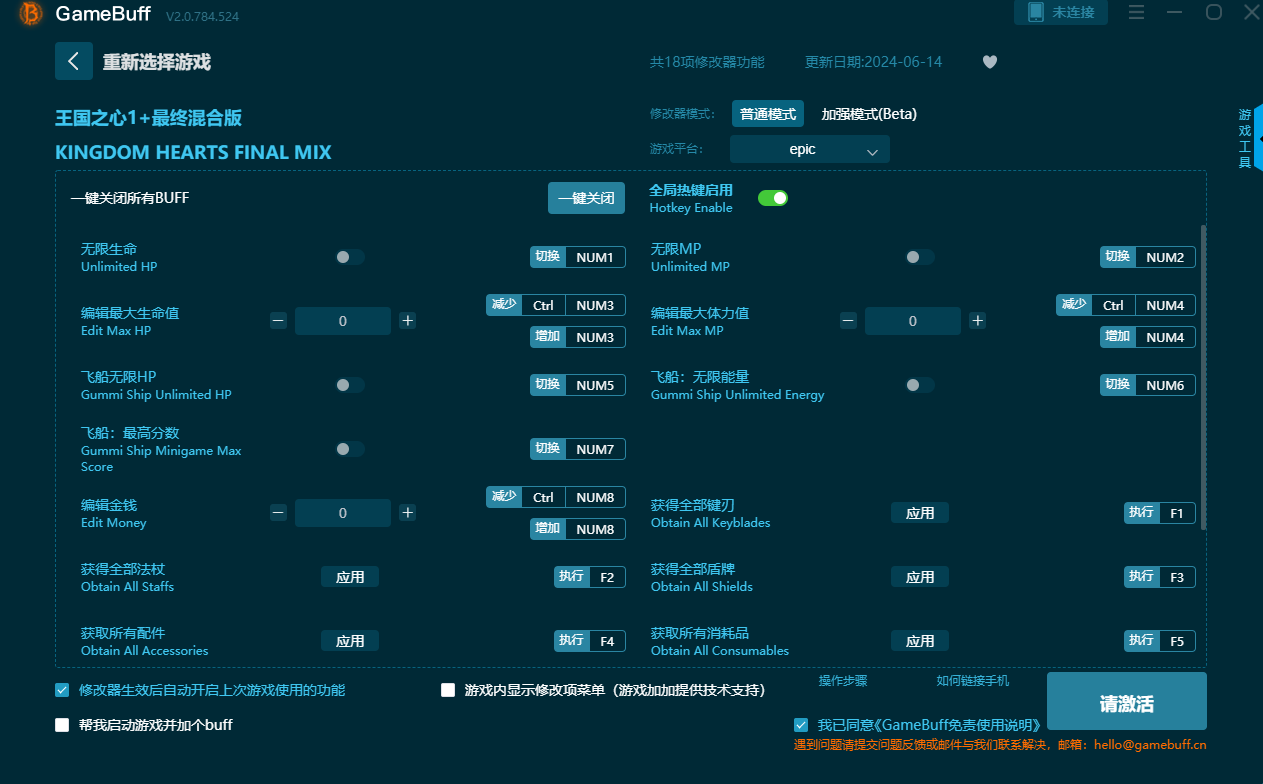Switch to Enhanced mode (Beta) tab
The image size is (1263, 784).
click(x=869, y=114)
